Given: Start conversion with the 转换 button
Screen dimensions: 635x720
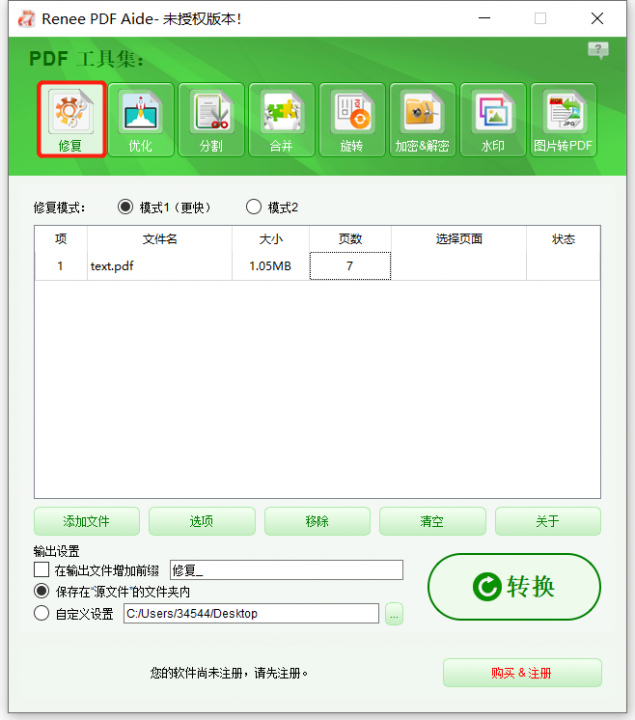Looking at the screenshot, I should (514, 587).
